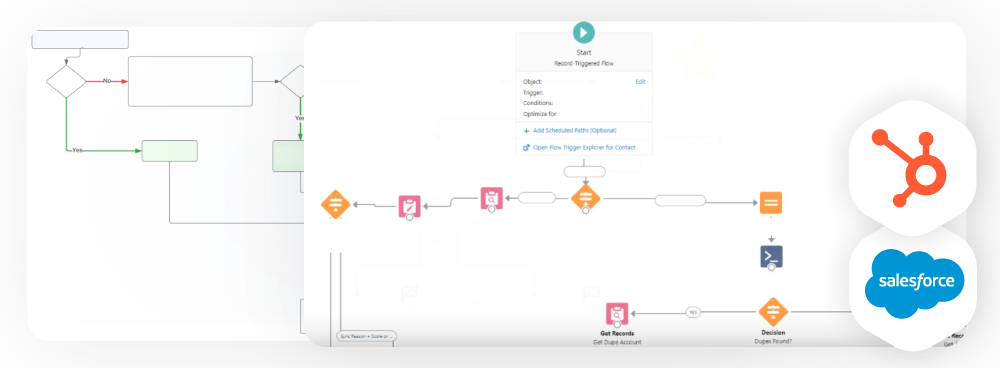Click the Edit link in Start card
The height and width of the screenshot is (368, 1000).
coord(640,82)
